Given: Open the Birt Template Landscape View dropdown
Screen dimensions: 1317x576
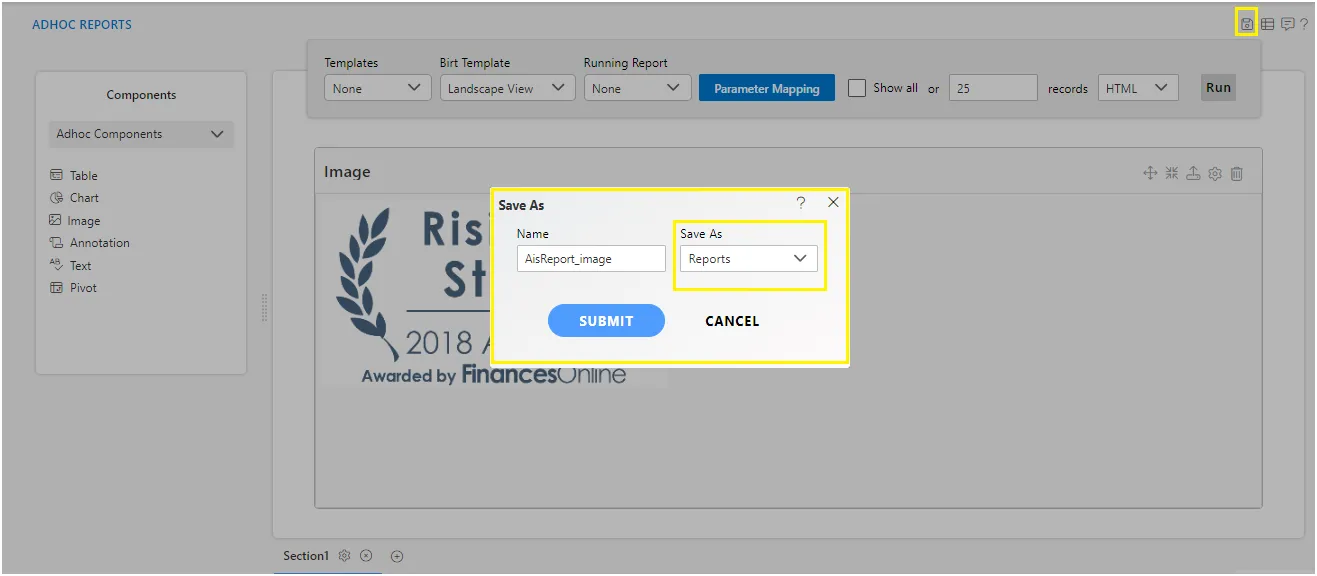Looking at the screenshot, I should coord(508,88).
